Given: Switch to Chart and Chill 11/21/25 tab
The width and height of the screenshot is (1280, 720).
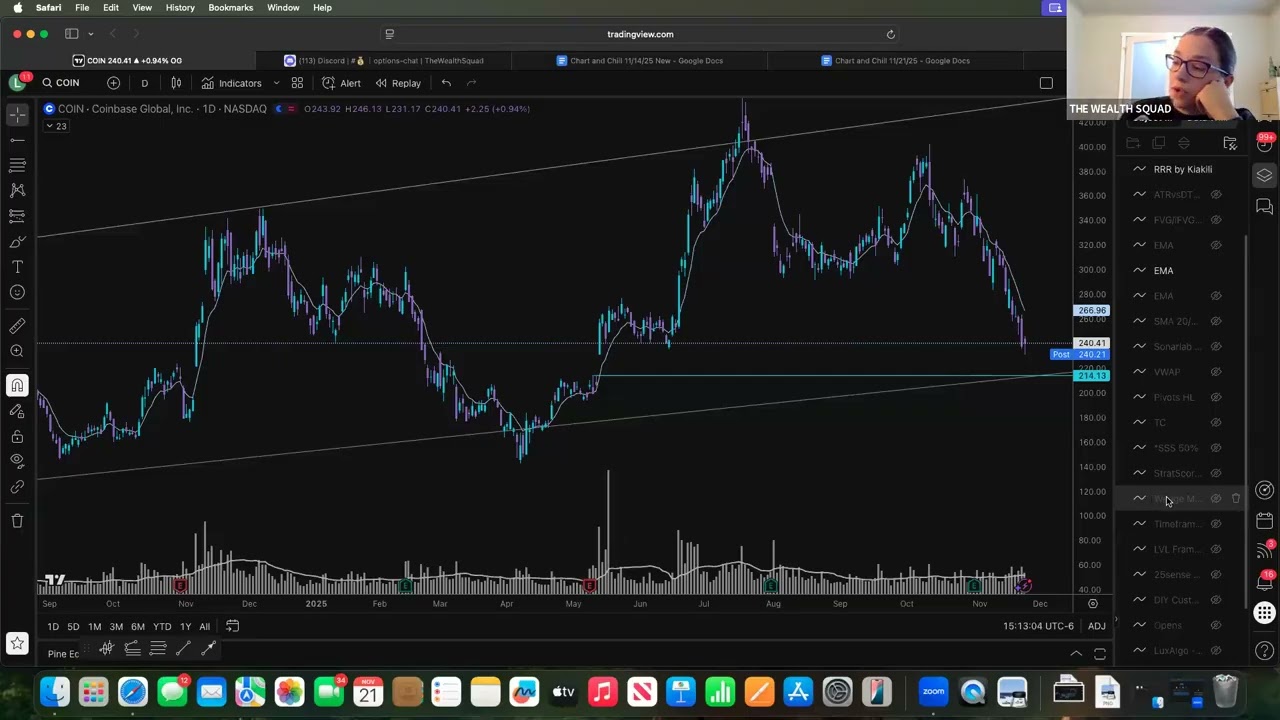Looking at the screenshot, I should (x=895, y=60).
